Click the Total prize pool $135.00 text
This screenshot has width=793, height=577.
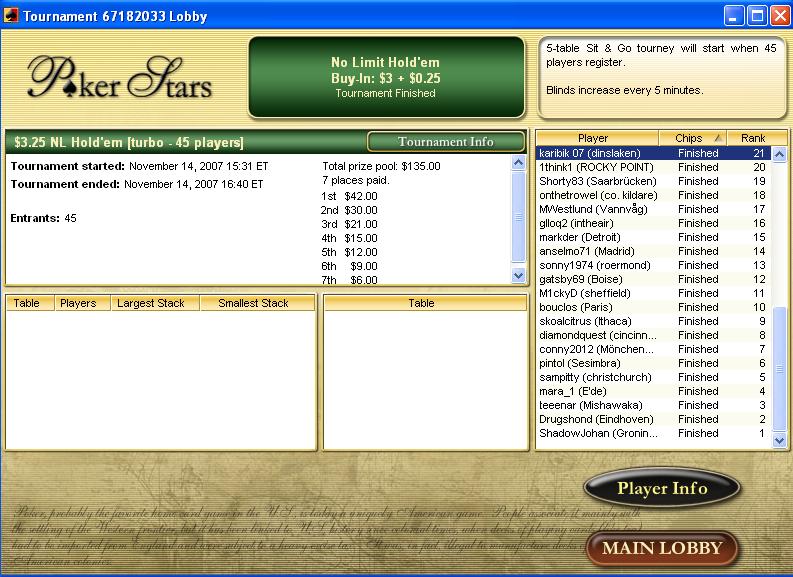click(x=381, y=166)
